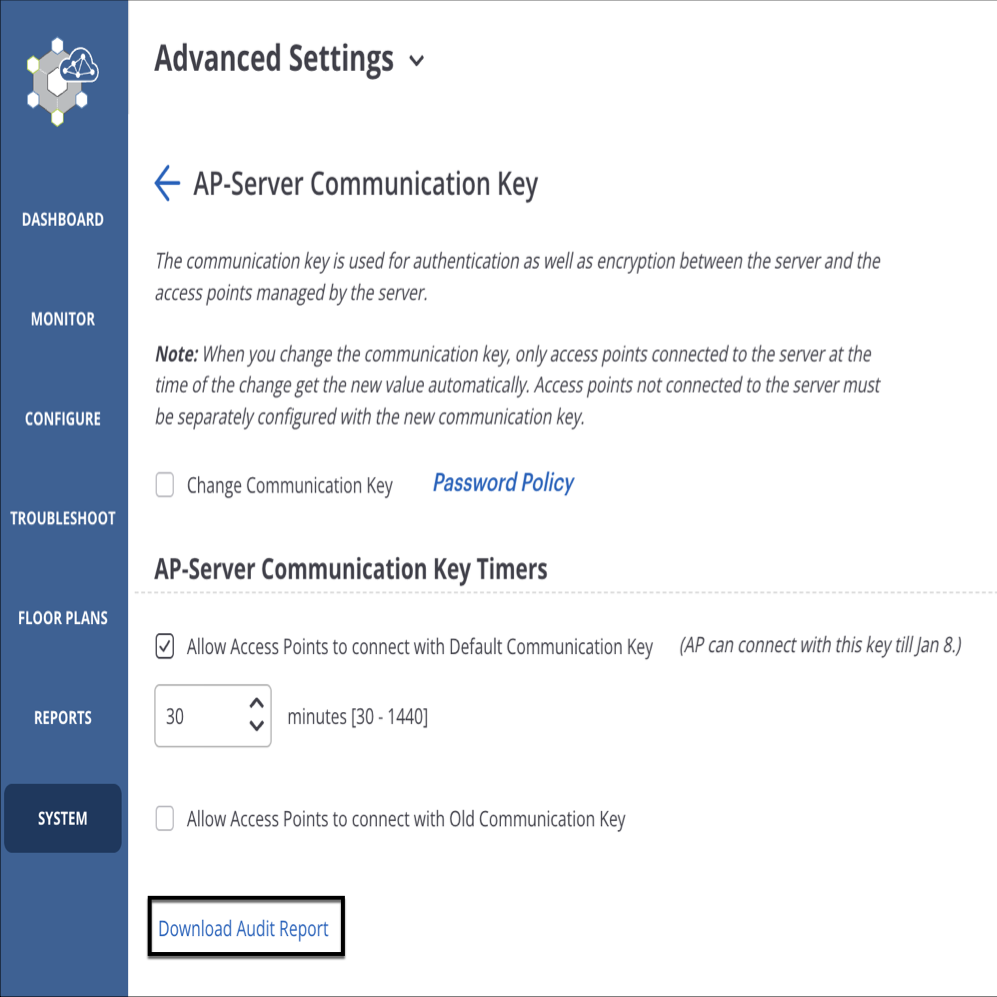Go to the Troubleshoot section

click(x=63, y=518)
